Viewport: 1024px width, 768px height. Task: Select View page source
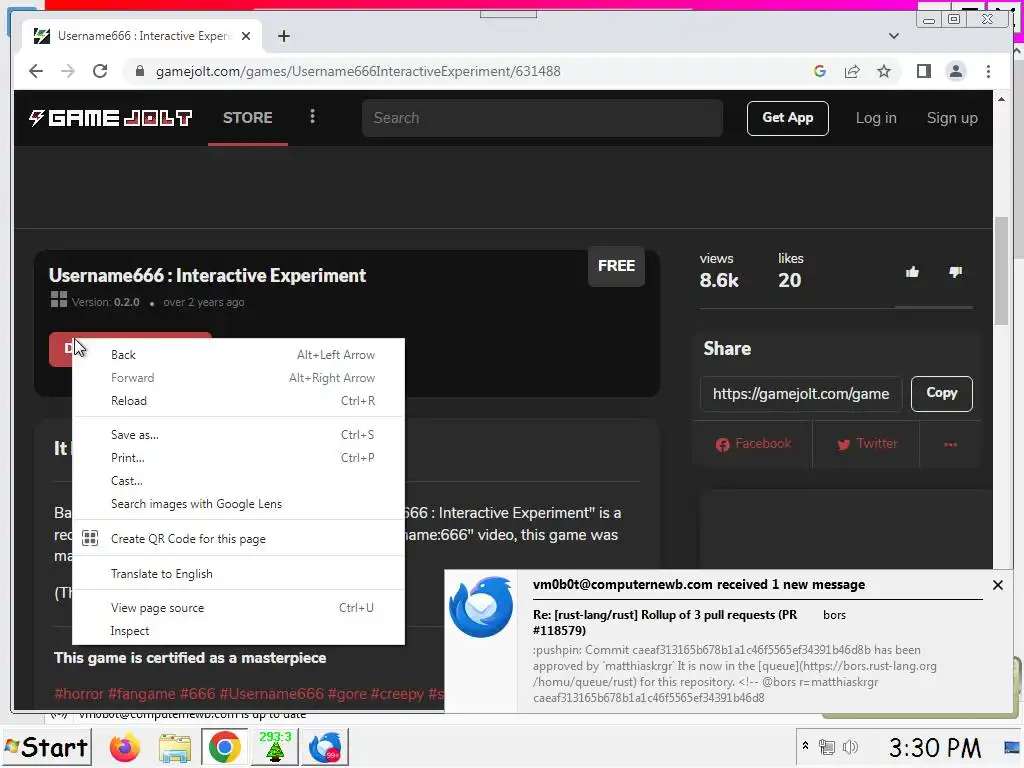coord(238,608)
